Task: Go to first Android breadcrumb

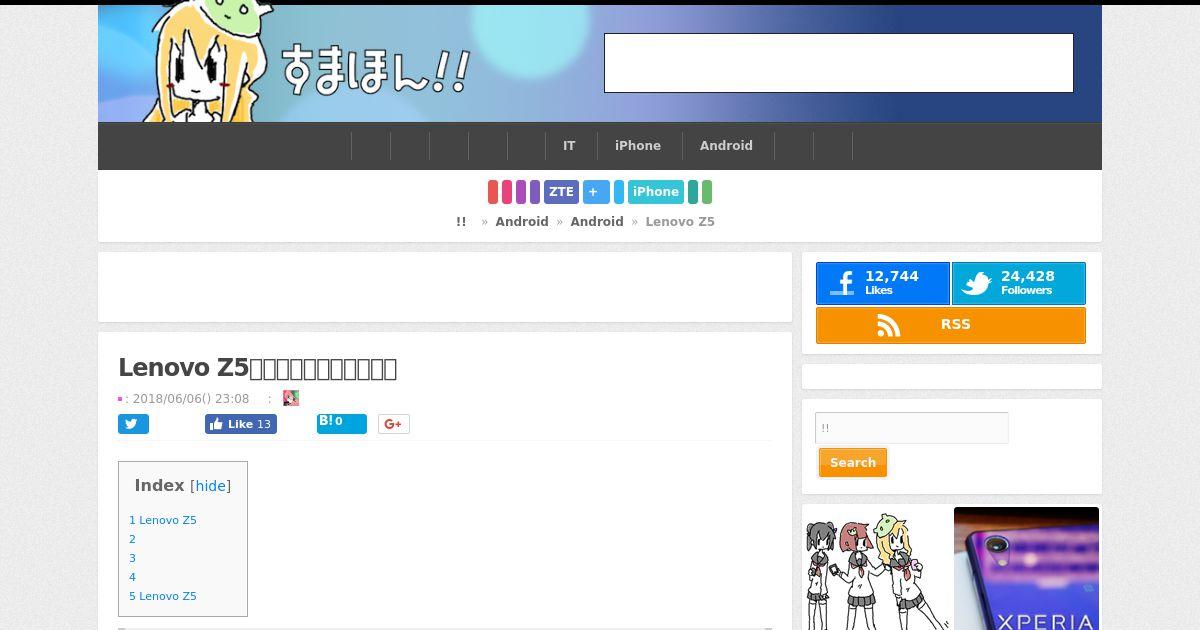Action: pos(522,222)
